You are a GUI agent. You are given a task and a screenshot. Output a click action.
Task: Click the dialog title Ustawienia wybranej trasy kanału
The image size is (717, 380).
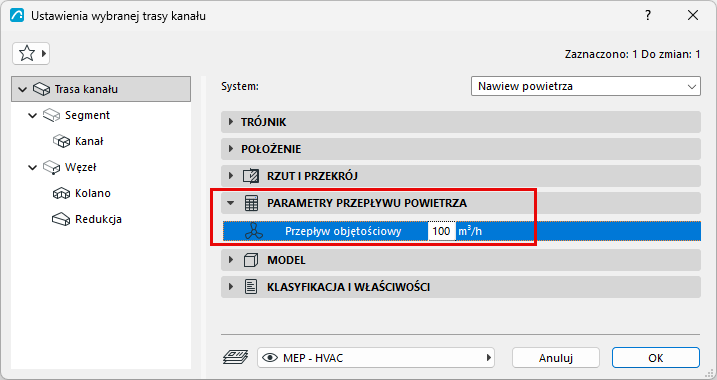point(118,16)
